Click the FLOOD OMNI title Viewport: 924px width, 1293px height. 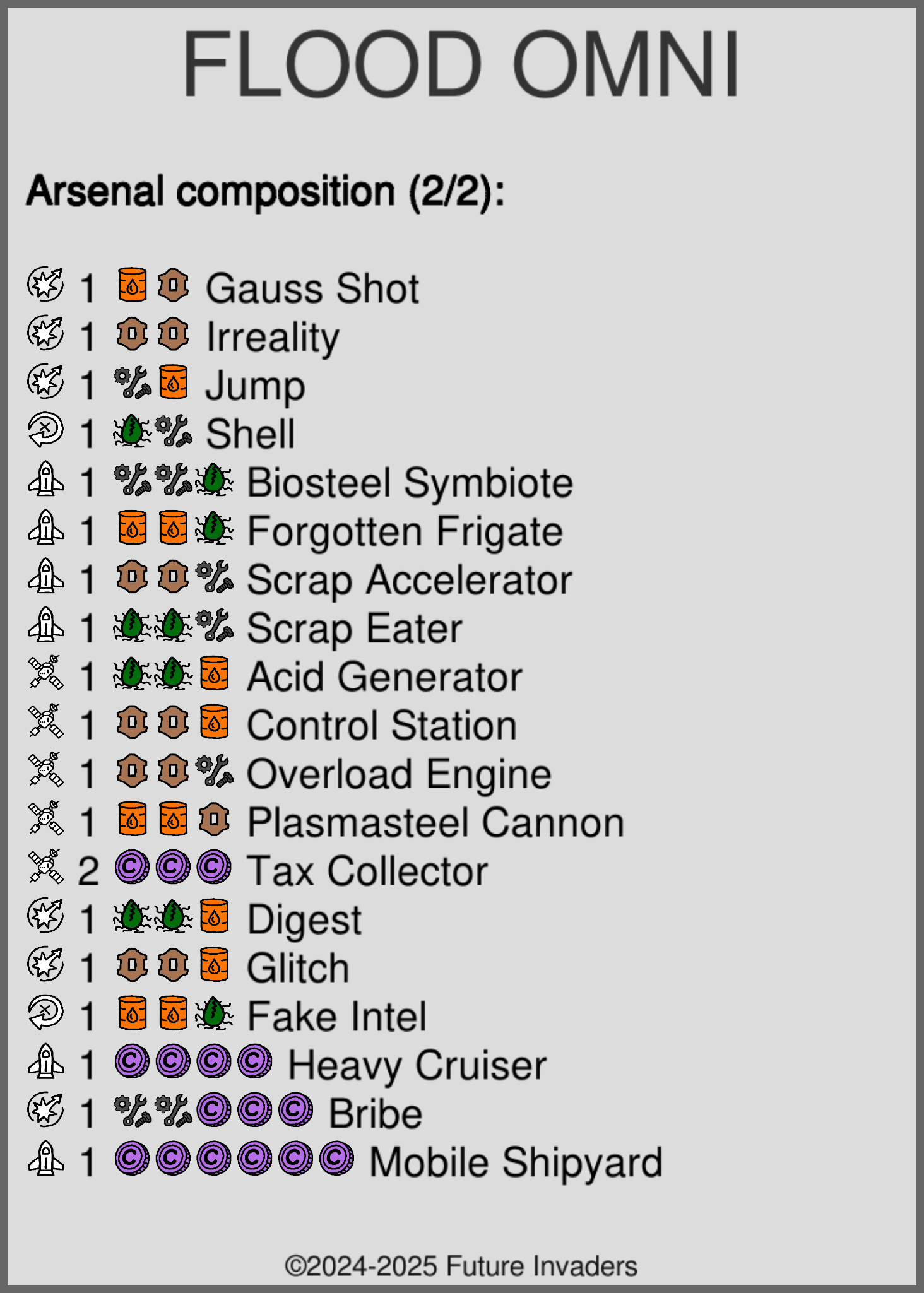pos(461,64)
